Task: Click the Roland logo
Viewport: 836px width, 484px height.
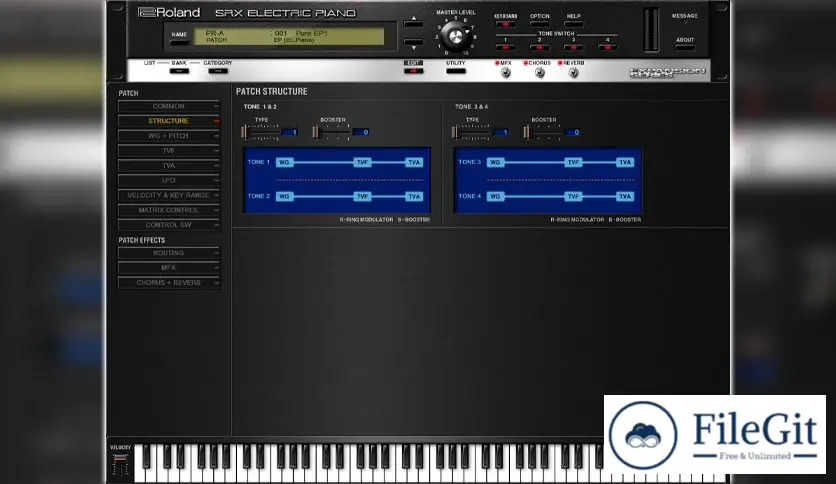Action: (168, 12)
